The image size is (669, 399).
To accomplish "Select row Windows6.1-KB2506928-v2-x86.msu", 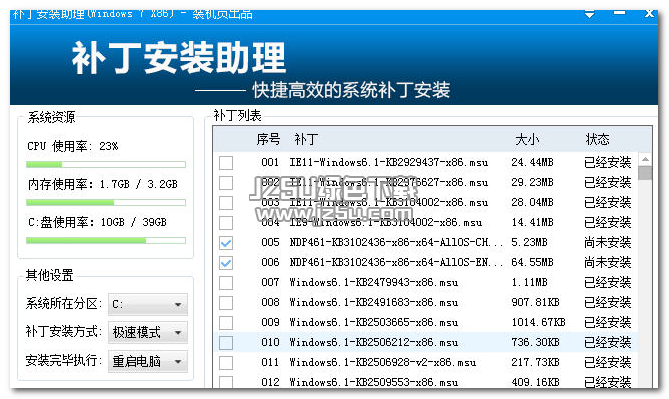I will coord(425,363).
